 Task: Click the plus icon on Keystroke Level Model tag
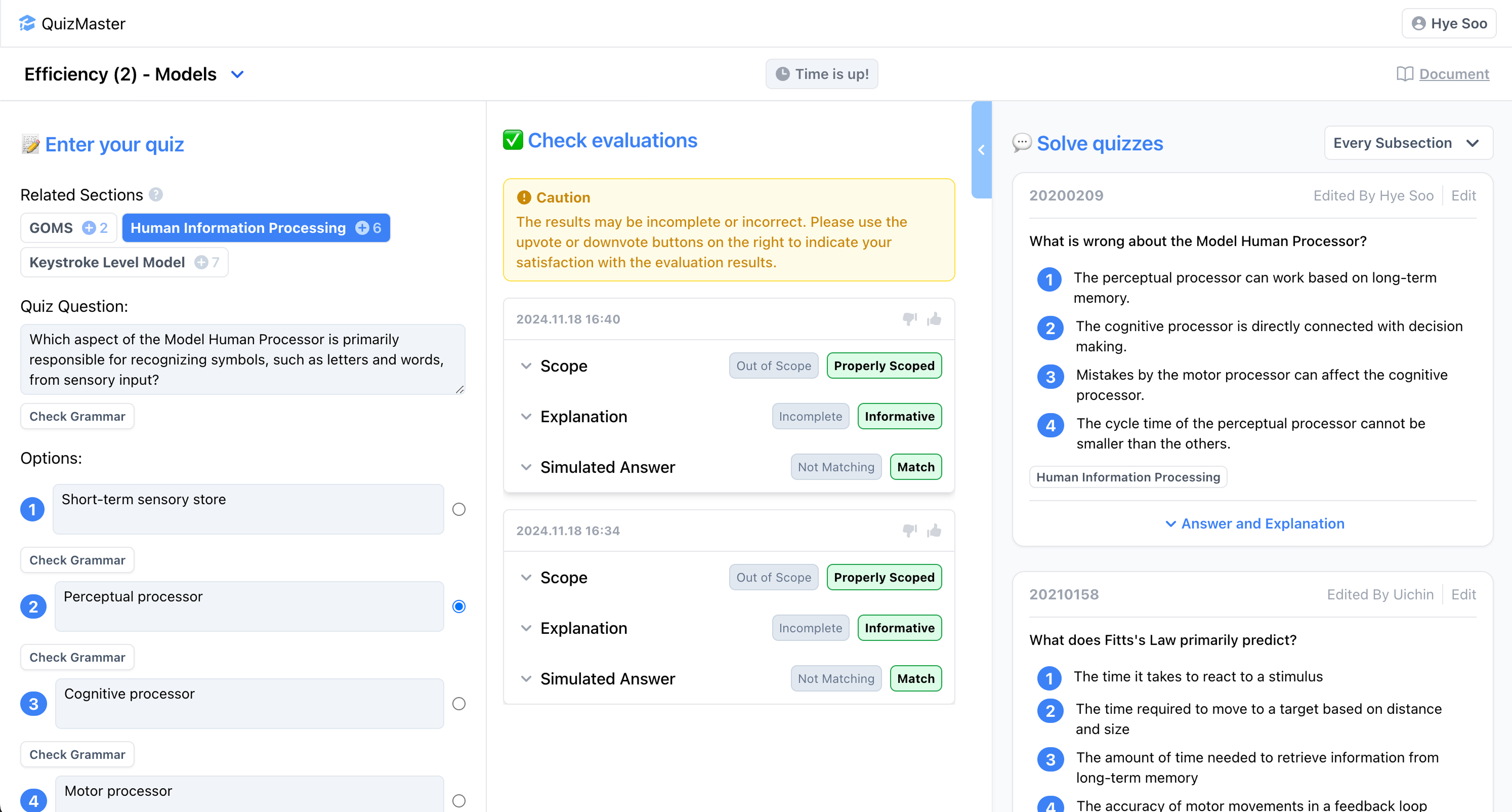(201, 262)
